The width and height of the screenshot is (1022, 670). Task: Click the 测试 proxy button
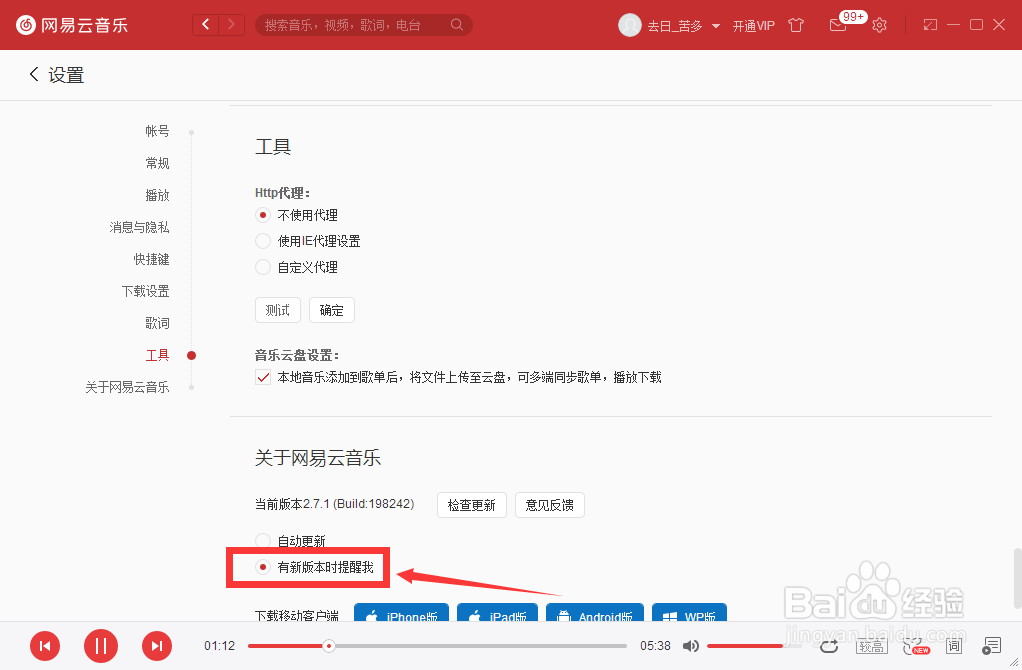(x=278, y=310)
